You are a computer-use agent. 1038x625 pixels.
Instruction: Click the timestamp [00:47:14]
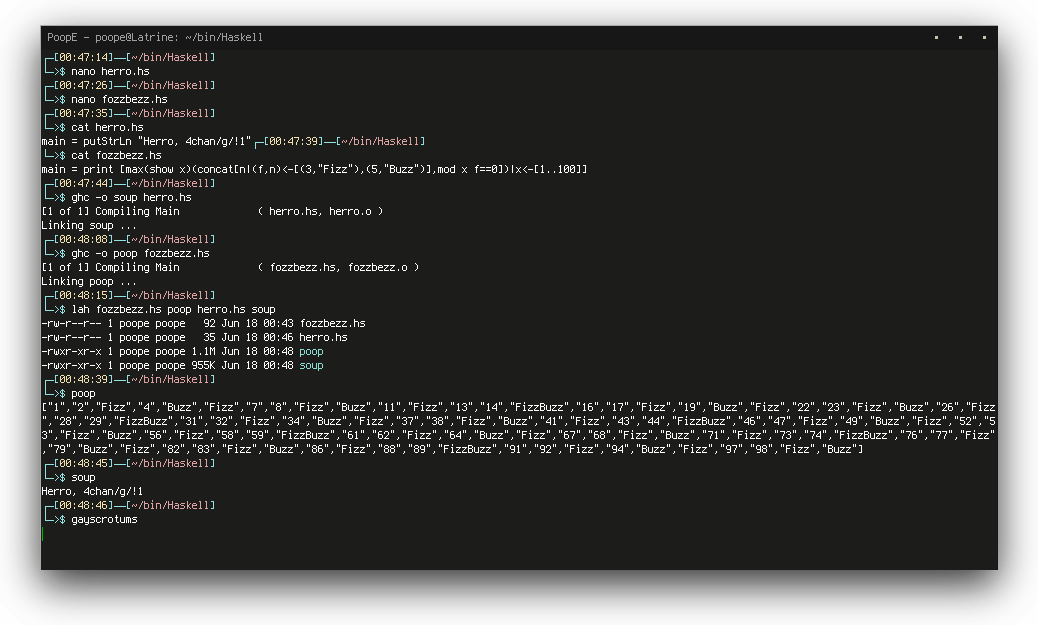[x=83, y=58]
